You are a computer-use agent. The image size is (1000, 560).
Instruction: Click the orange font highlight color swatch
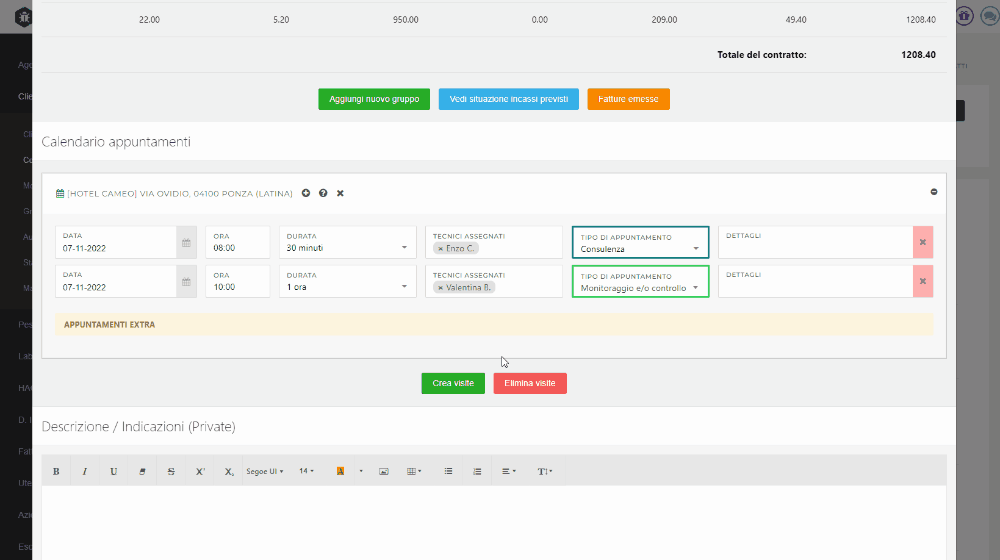click(341, 471)
